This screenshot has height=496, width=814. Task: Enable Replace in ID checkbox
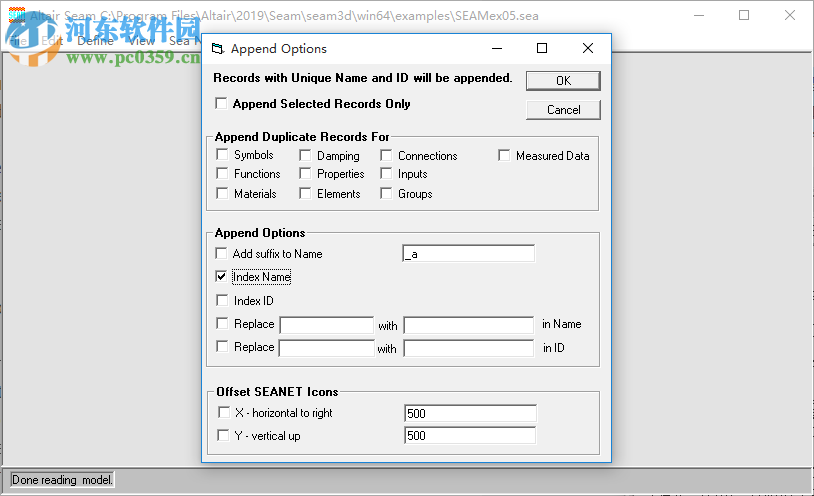point(222,346)
